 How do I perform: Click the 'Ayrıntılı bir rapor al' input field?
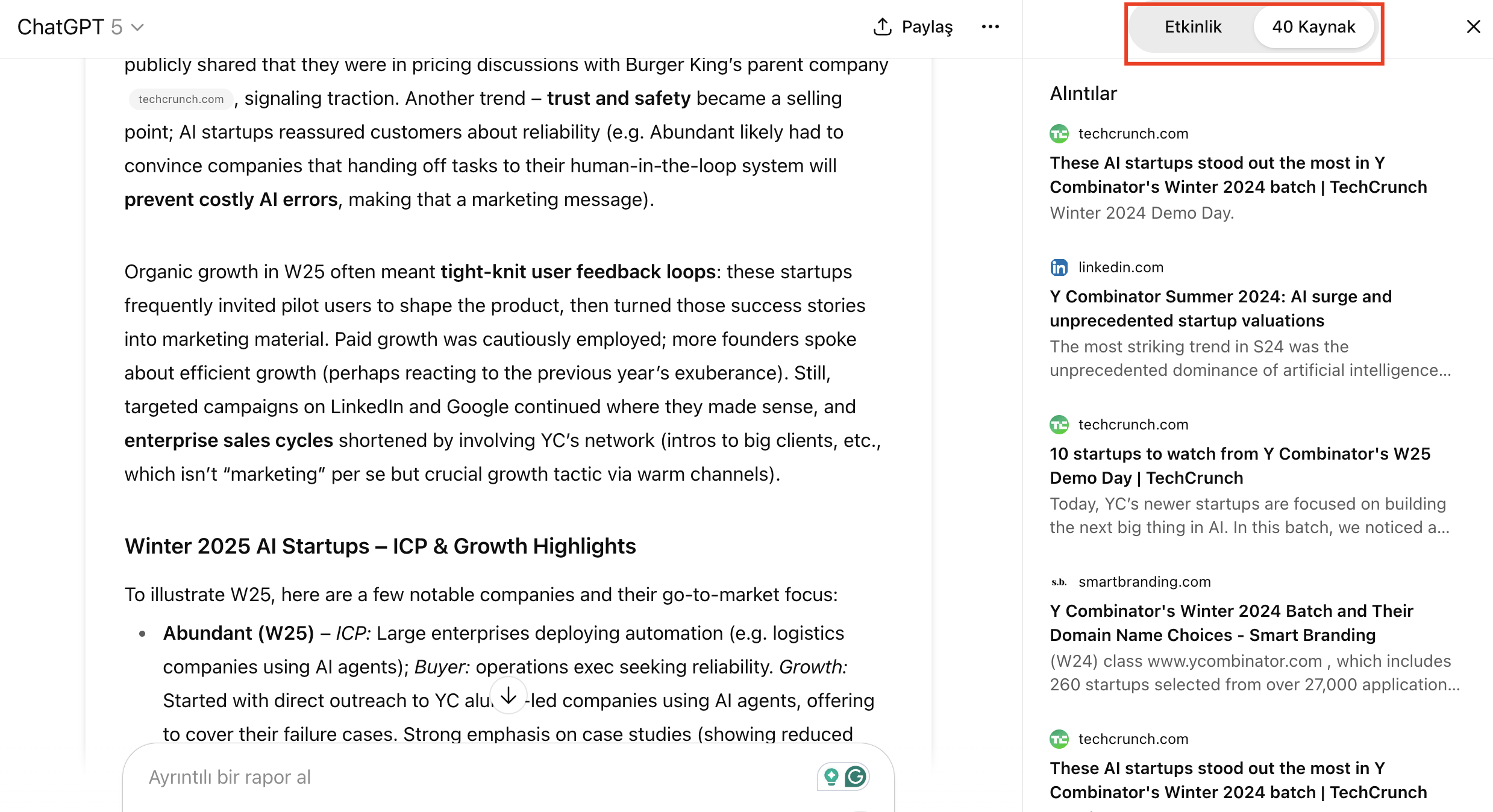coord(470,777)
